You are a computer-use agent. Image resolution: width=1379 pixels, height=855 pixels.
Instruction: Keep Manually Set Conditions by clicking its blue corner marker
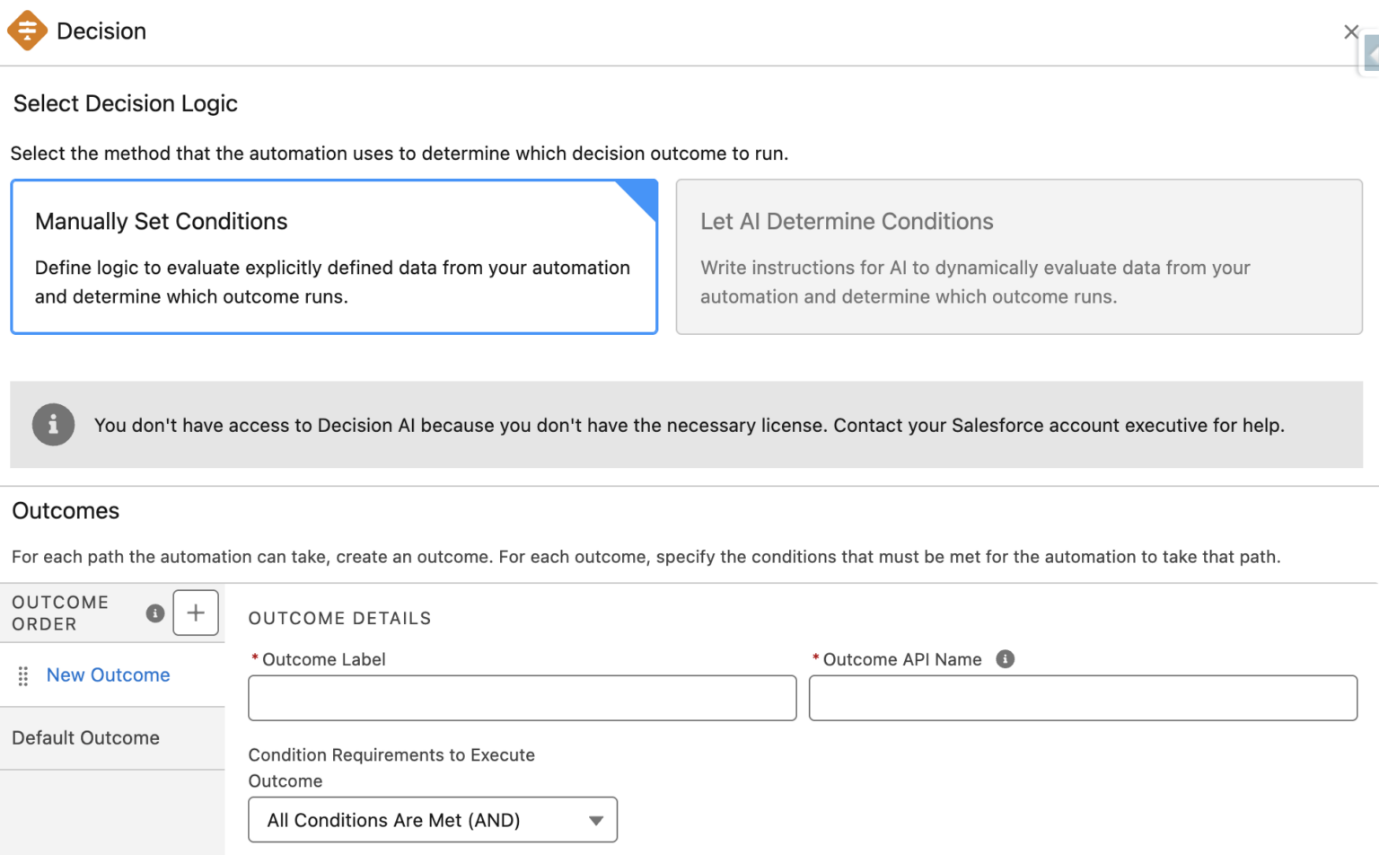pyautogui.click(x=645, y=192)
